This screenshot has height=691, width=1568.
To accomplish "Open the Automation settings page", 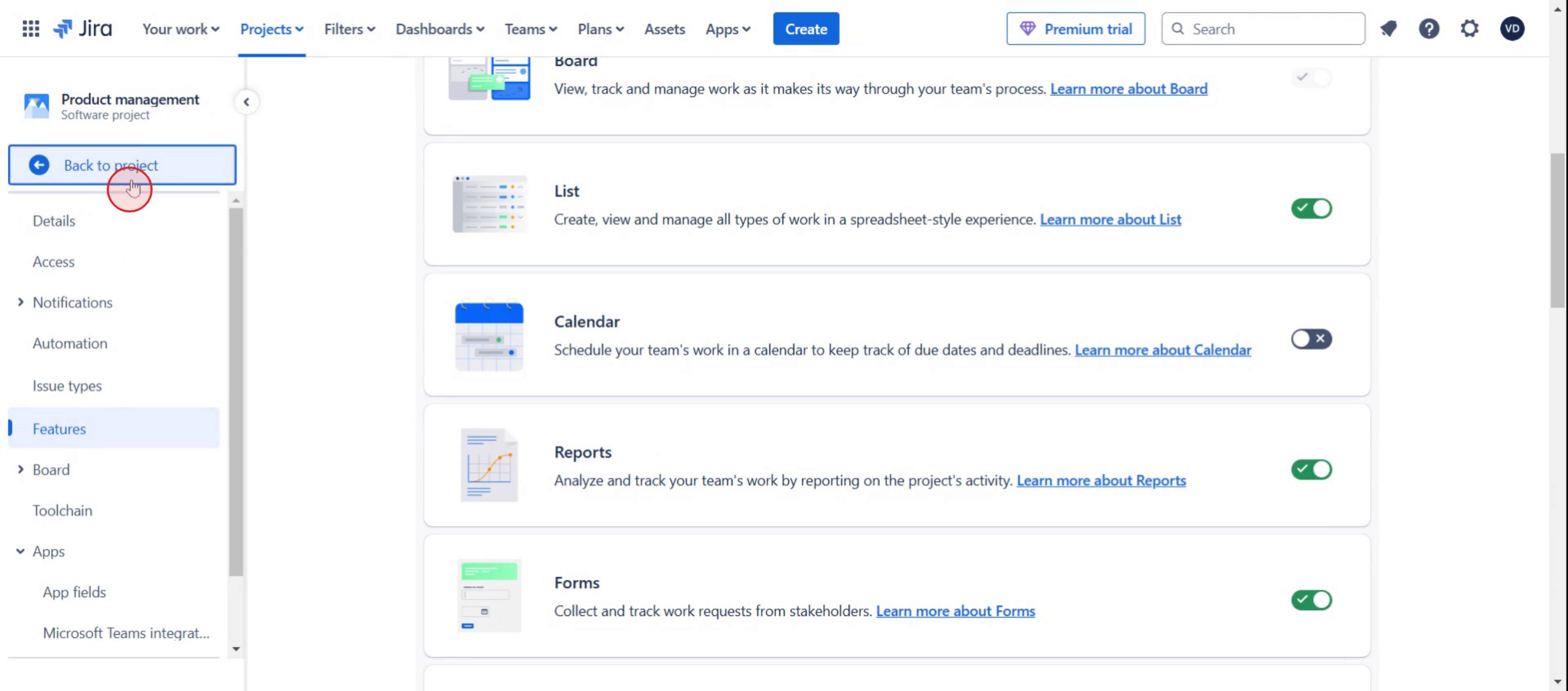I will click(x=70, y=343).
